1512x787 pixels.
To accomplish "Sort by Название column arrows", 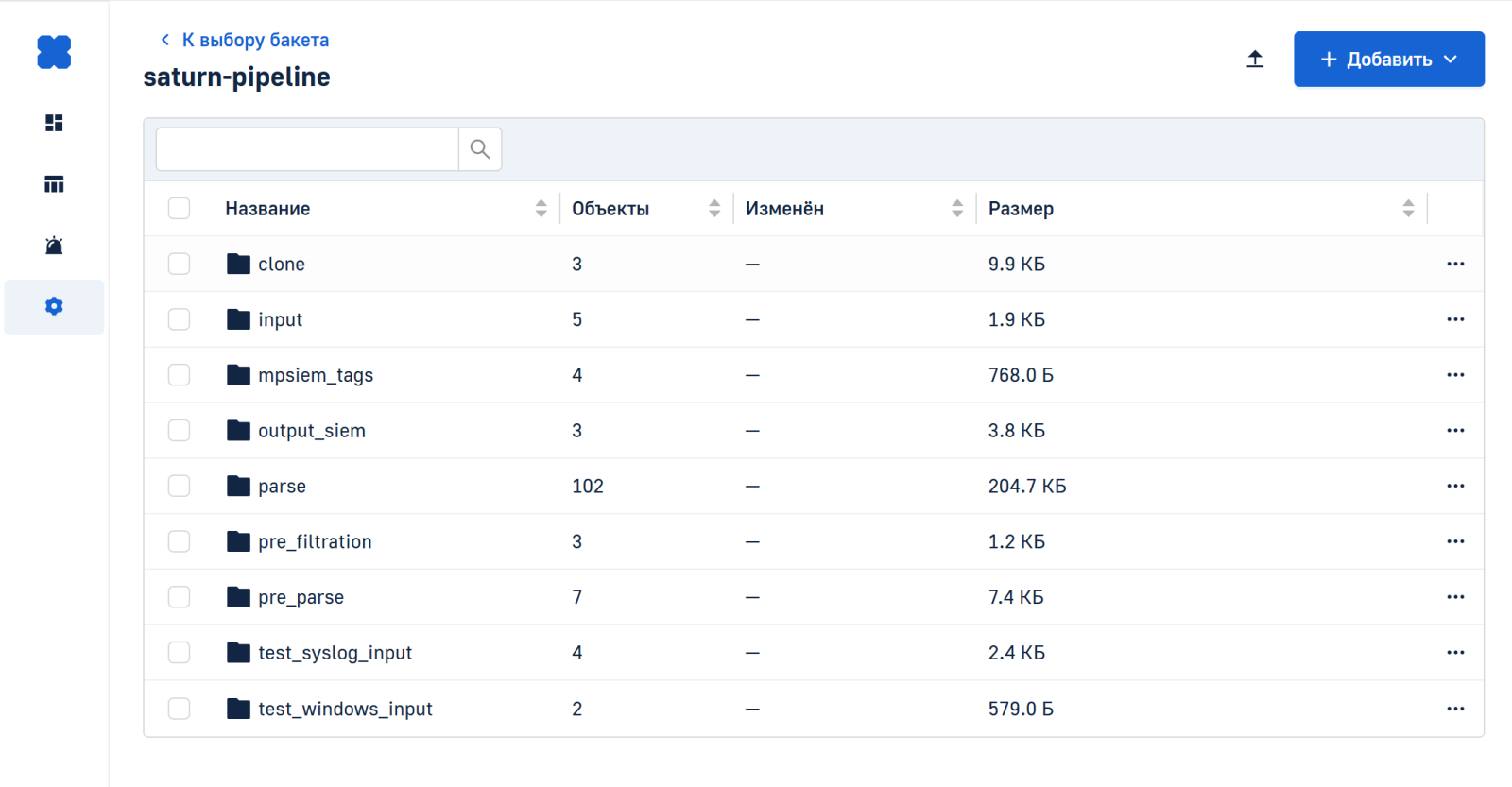I will [541, 209].
